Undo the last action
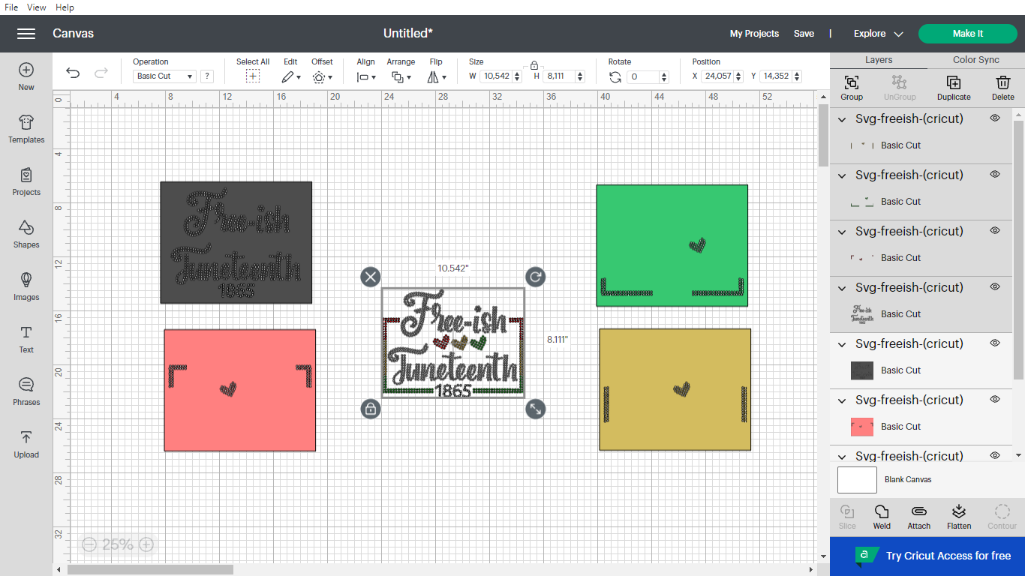Viewport: 1025px width, 576px height. point(73,73)
